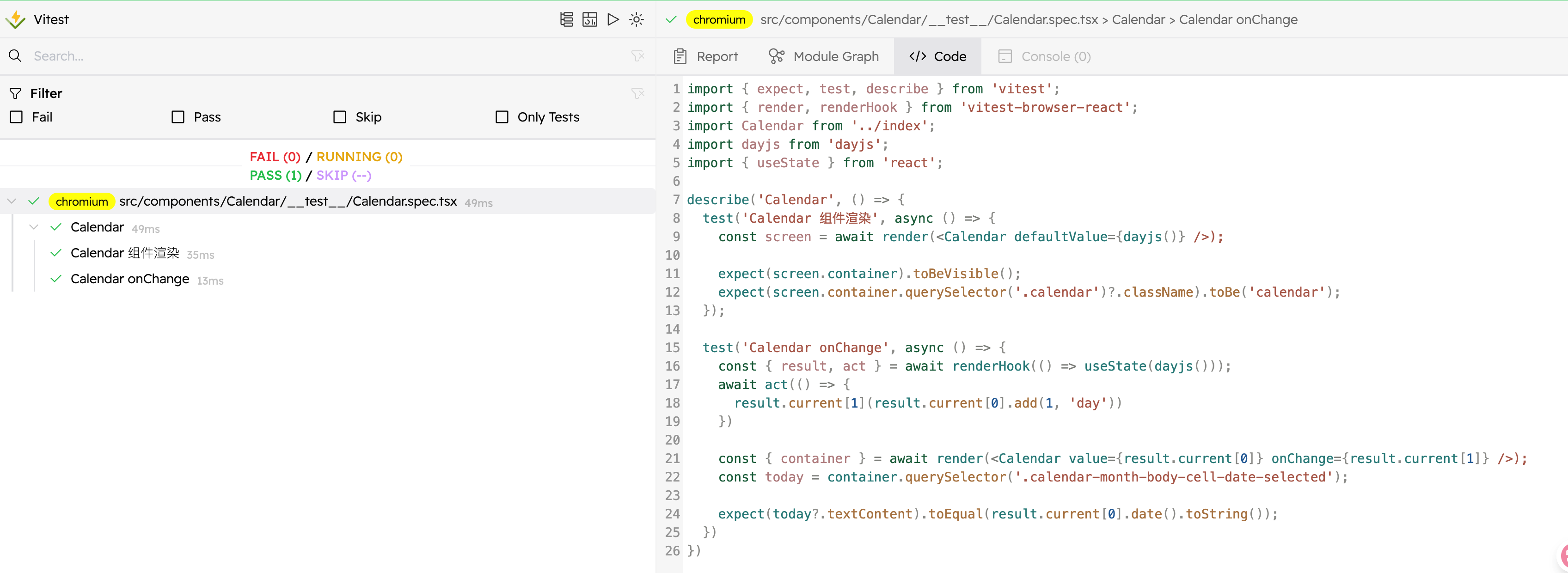This screenshot has width=1568, height=573.
Task: Collapse the Calendar.spec.tsx file node
Action: pos(12,201)
